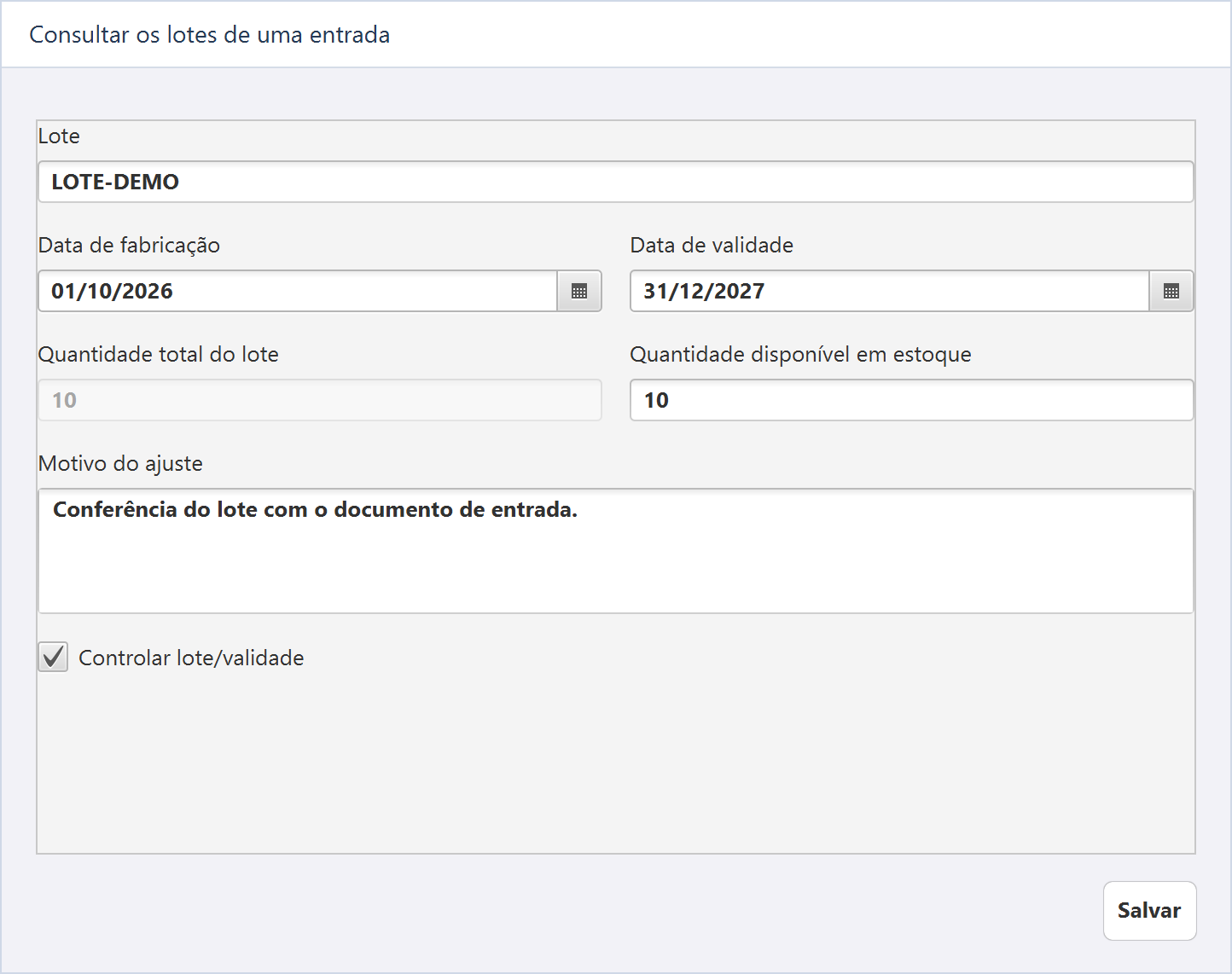Click the disabled Quantidade total do lote field
This screenshot has width=1232, height=974.
(320, 400)
